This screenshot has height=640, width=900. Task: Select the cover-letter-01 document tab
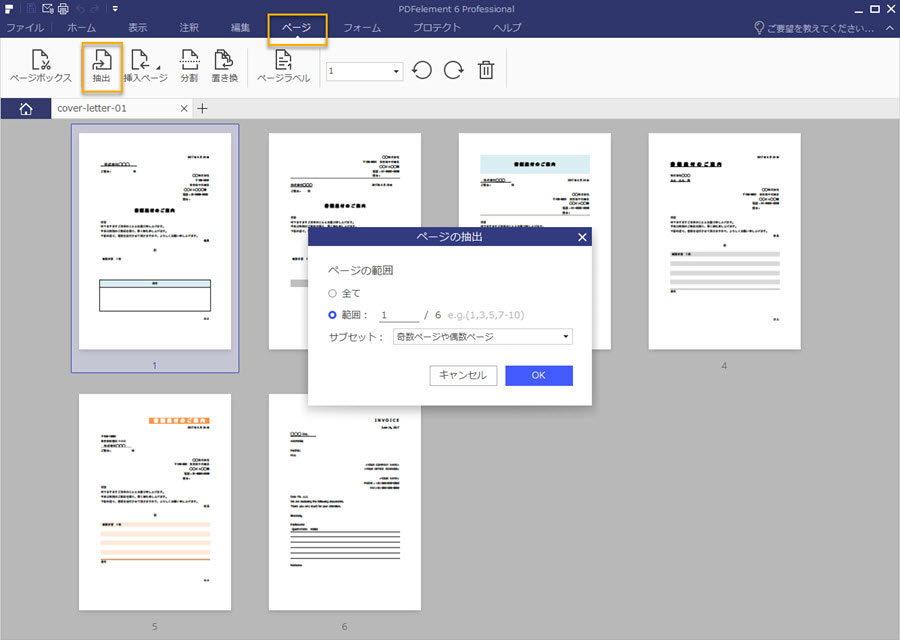point(122,108)
